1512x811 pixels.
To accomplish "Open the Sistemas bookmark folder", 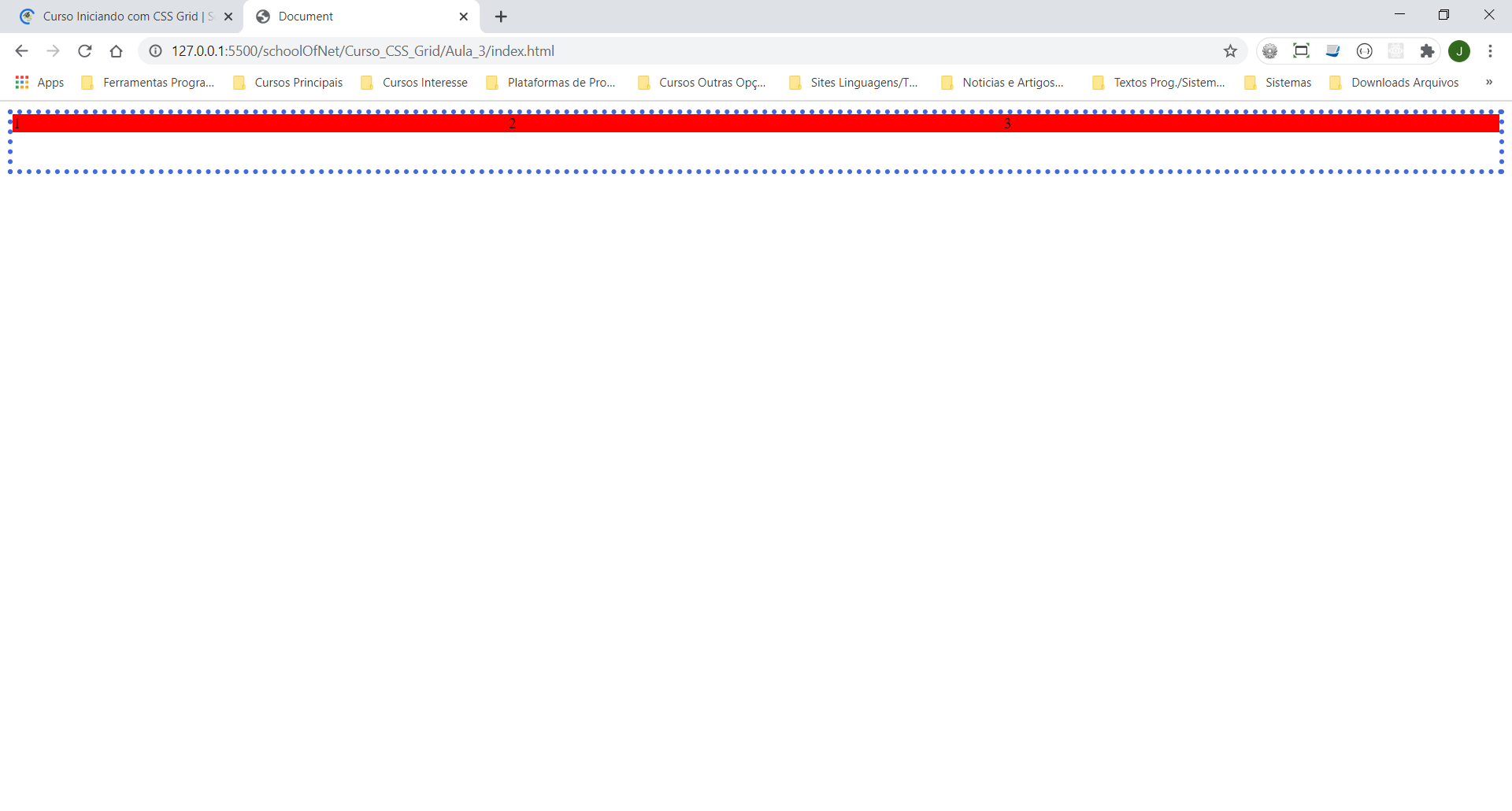I will point(1278,83).
